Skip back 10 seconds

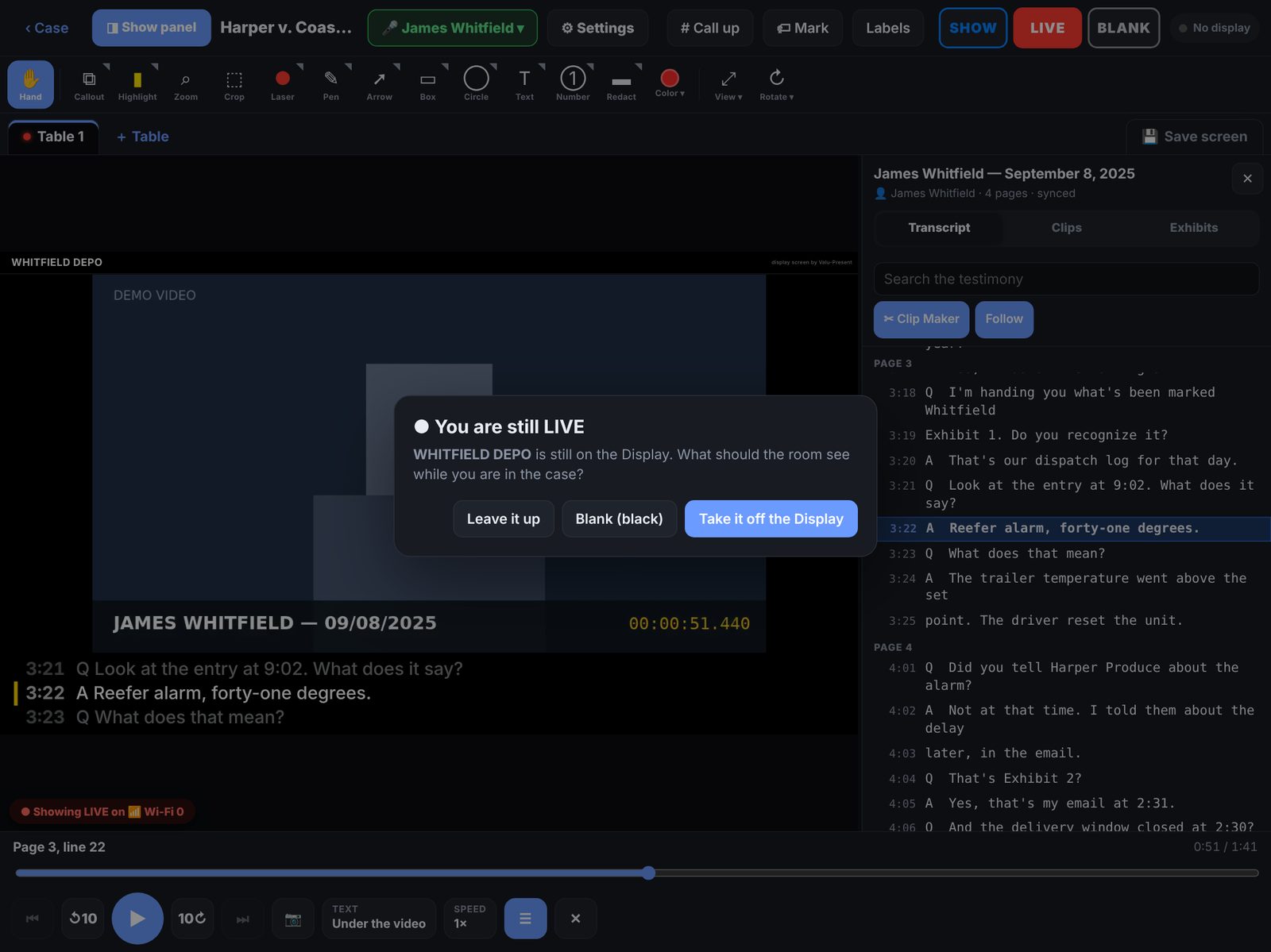[83, 919]
